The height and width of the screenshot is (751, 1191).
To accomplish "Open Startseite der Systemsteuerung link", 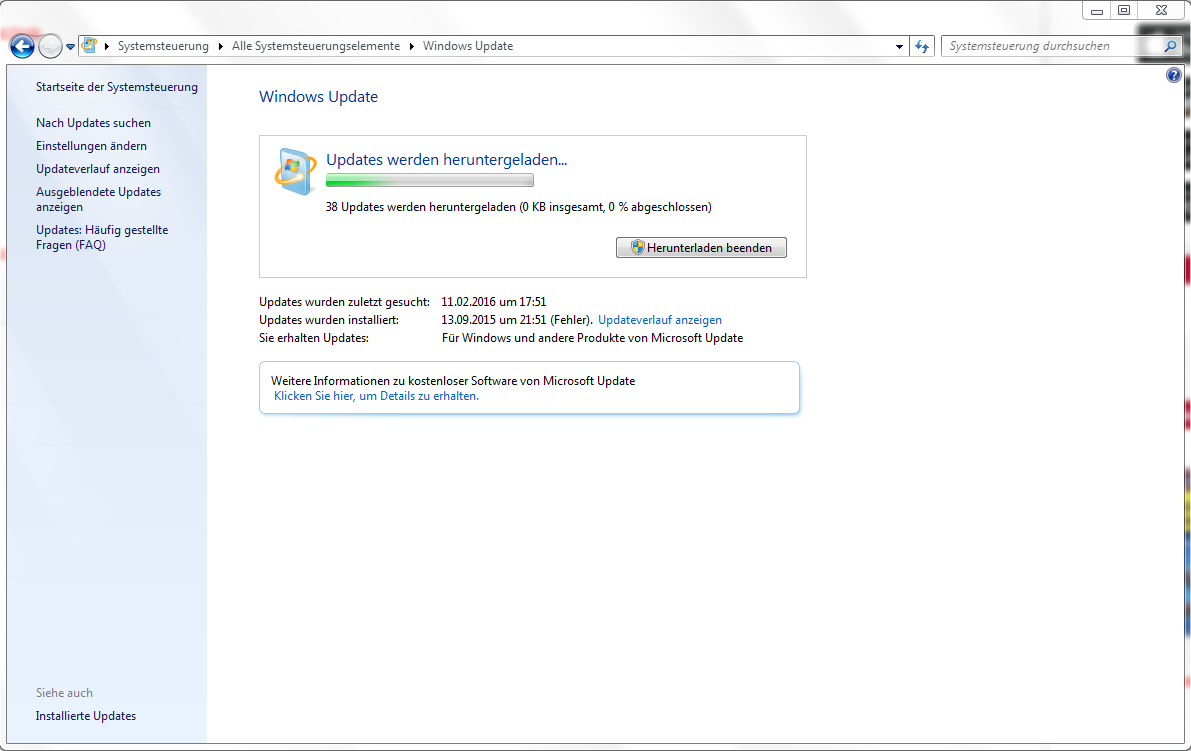I will [x=117, y=87].
